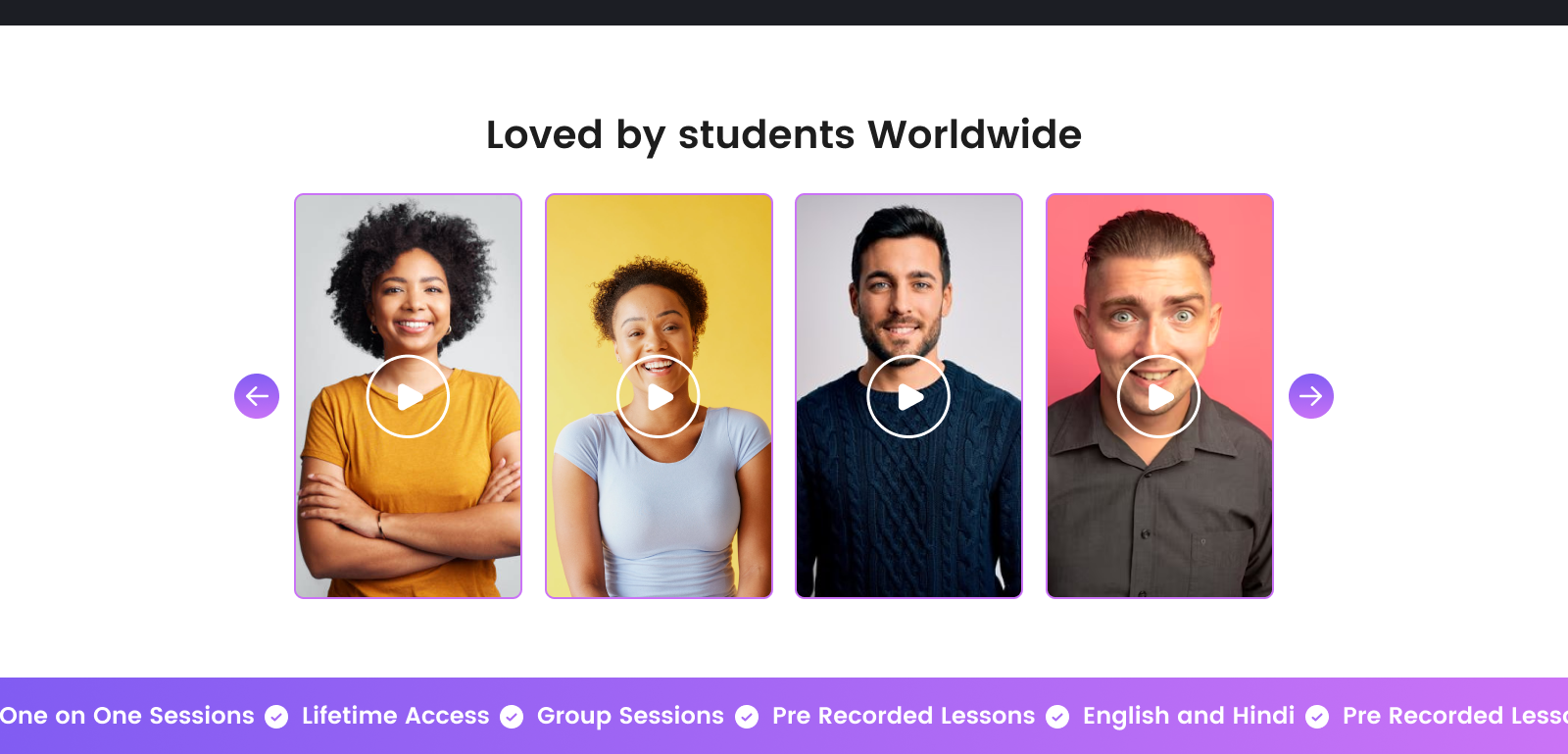Play the video of woman in orange shirt
The width and height of the screenshot is (1568, 754).
(408, 396)
